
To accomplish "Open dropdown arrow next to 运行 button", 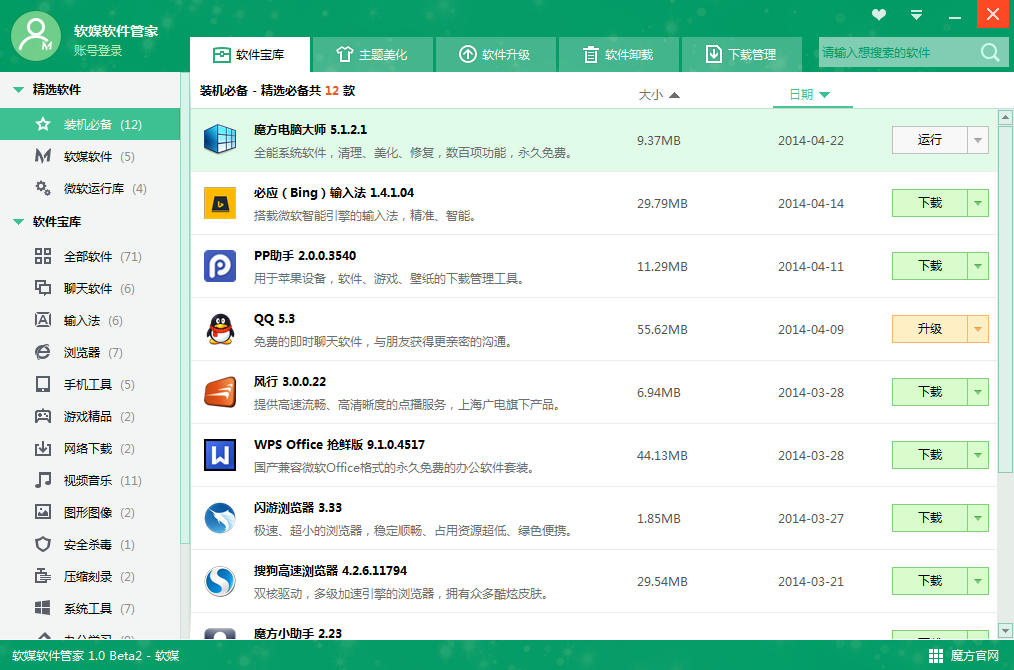I will pos(978,140).
